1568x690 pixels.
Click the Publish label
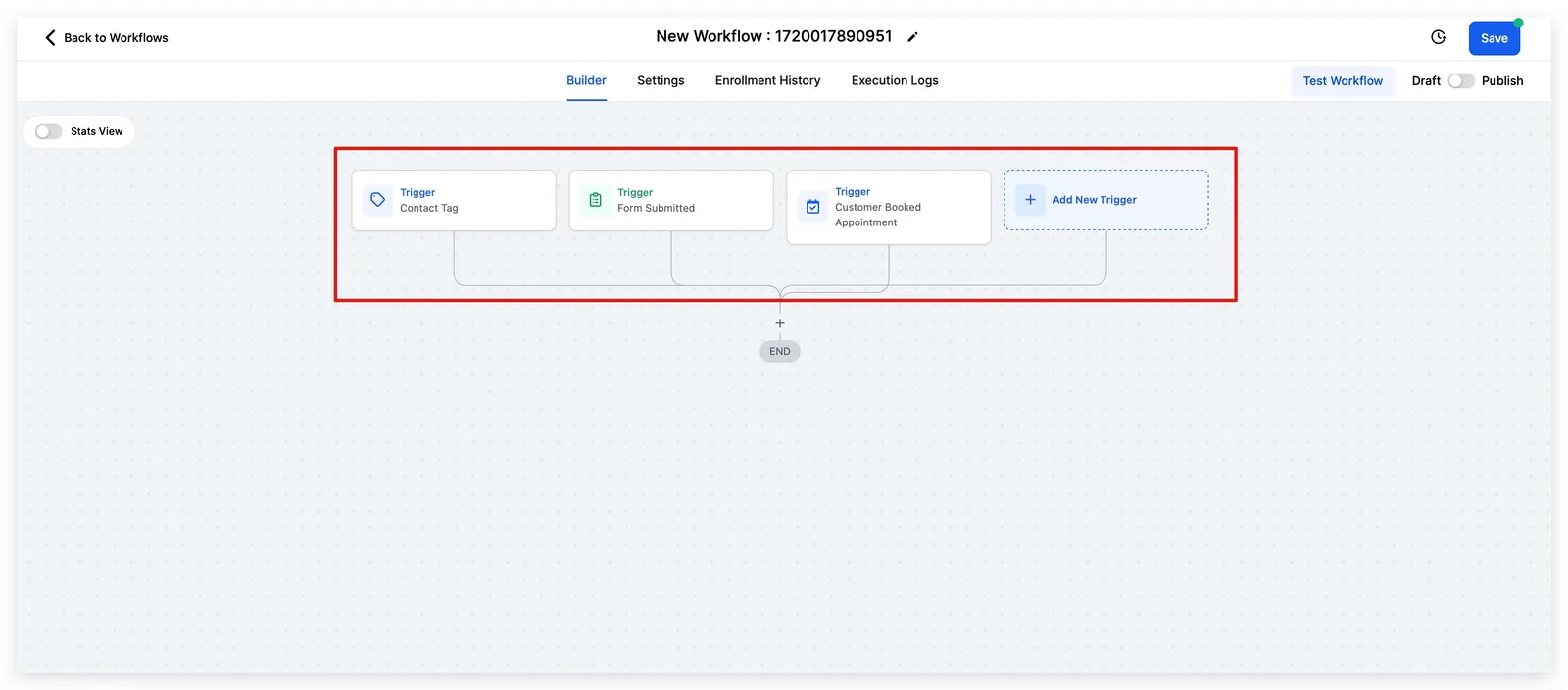pyautogui.click(x=1502, y=81)
